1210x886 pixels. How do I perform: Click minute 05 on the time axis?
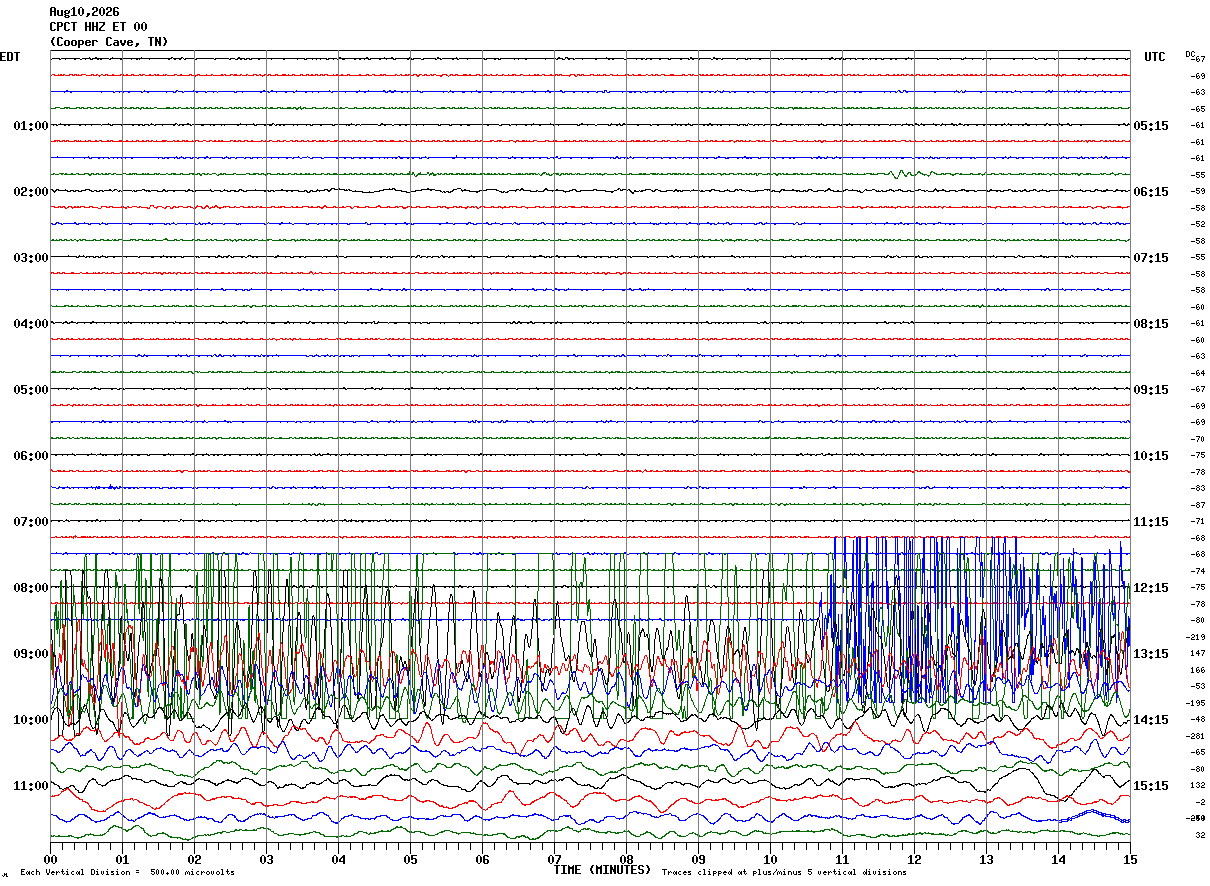[x=410, y=859]
